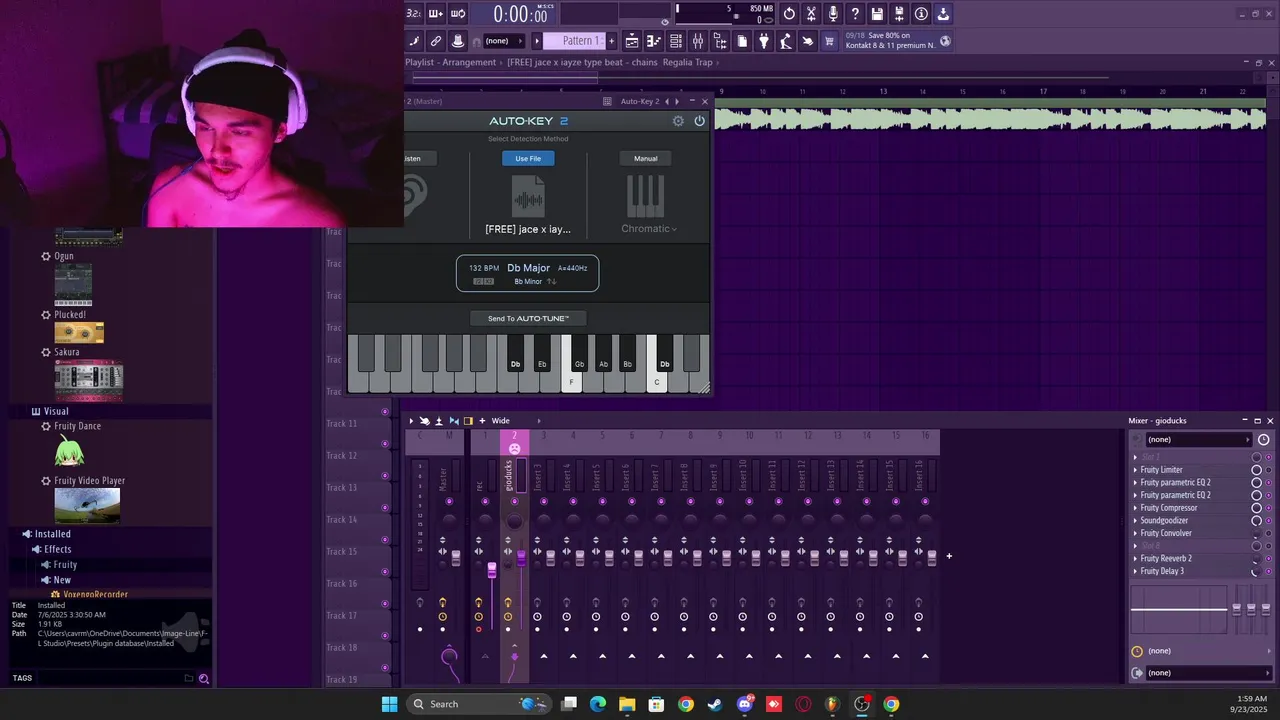Click the help question mark icon
Screen dimensions: 1280x720
point(855,14)
